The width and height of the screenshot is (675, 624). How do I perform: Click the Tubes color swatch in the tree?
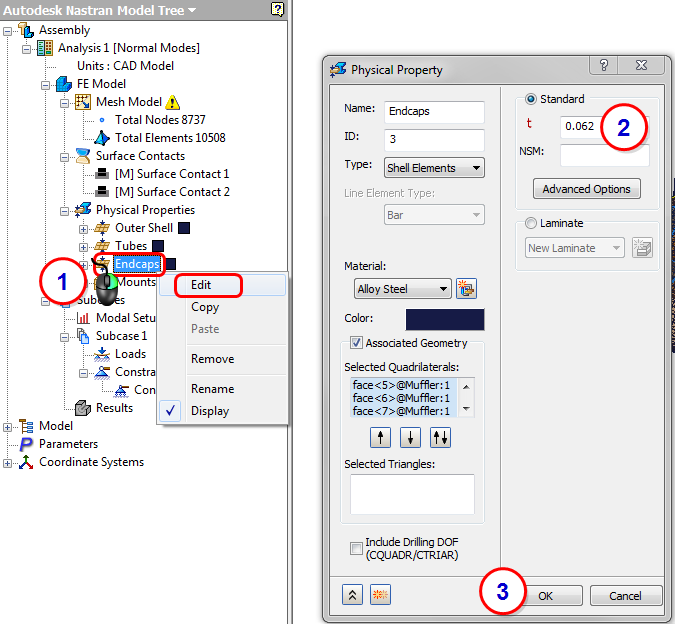(x=158, y=246)
